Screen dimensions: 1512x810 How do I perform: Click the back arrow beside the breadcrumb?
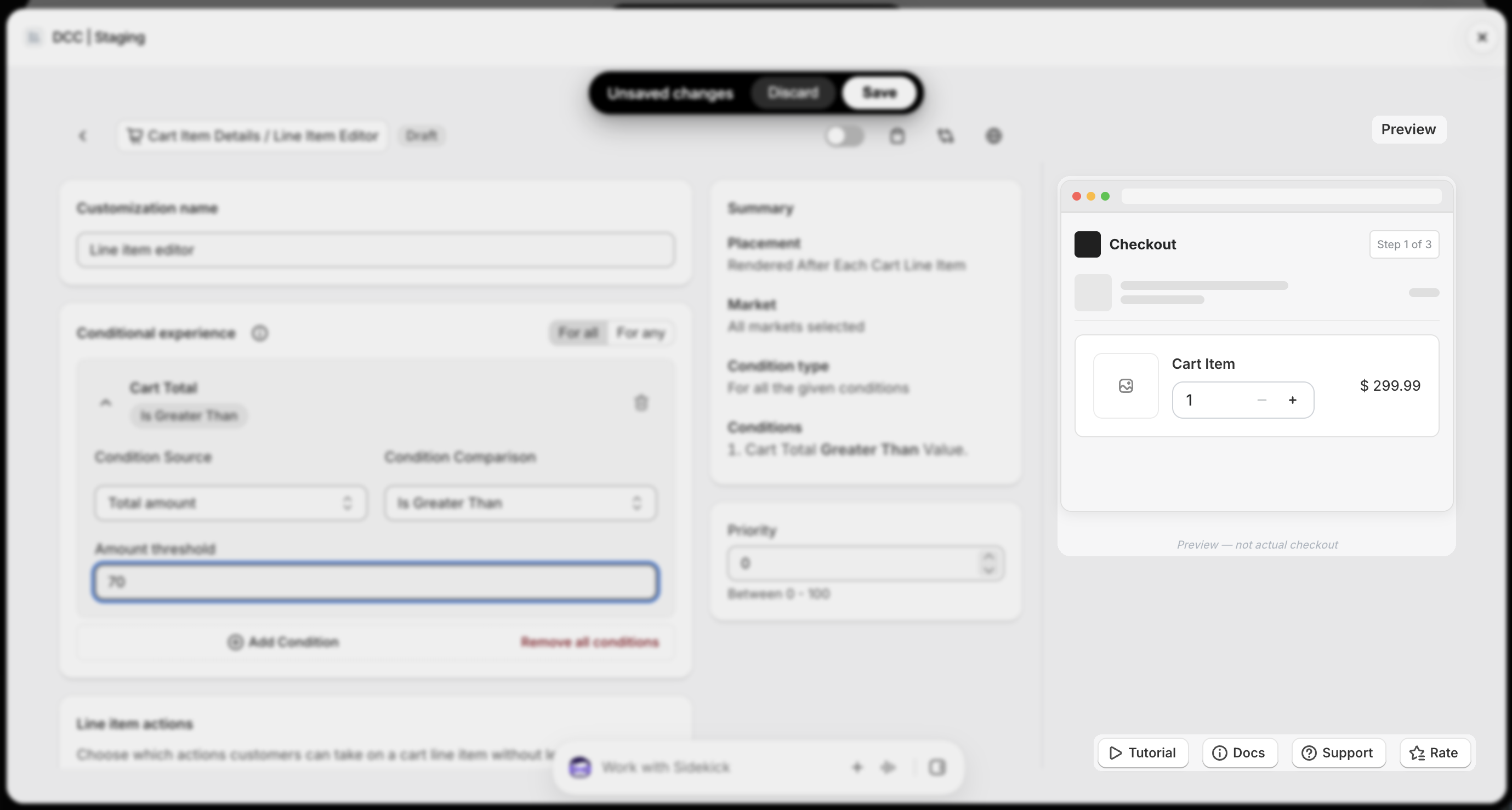click(x=83, y=136)
